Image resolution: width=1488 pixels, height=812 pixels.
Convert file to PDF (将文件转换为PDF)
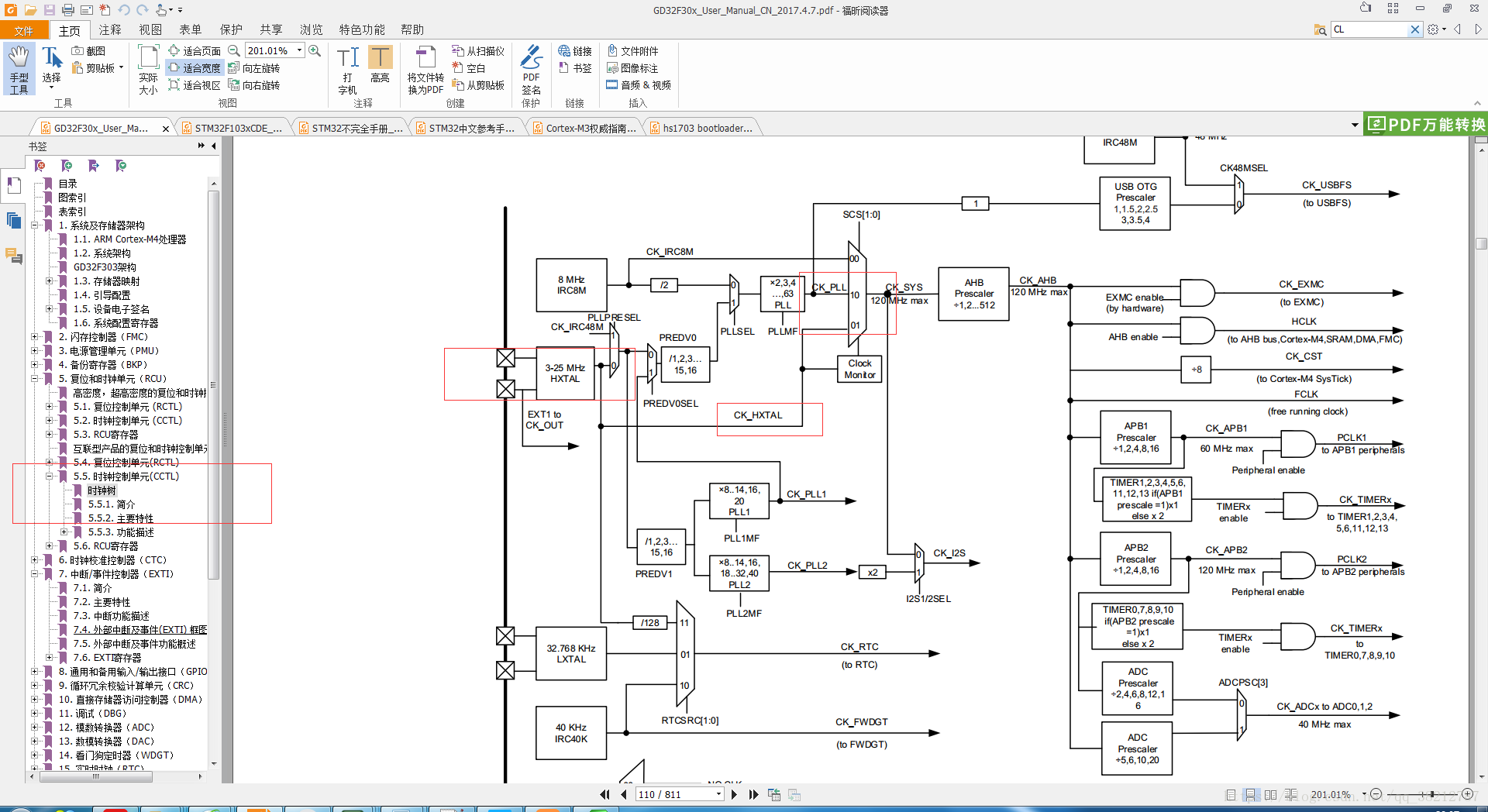425,70
